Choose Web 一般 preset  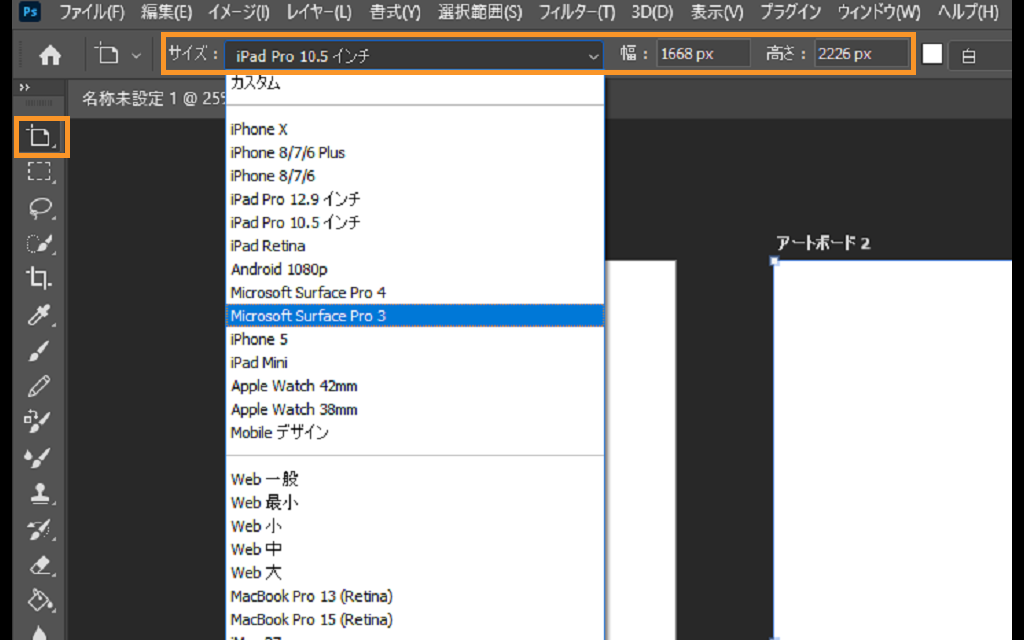click(414, 479)
